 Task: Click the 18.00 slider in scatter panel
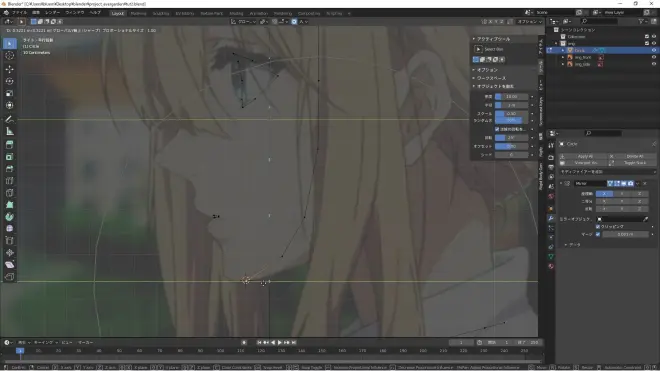click(511, 96)
